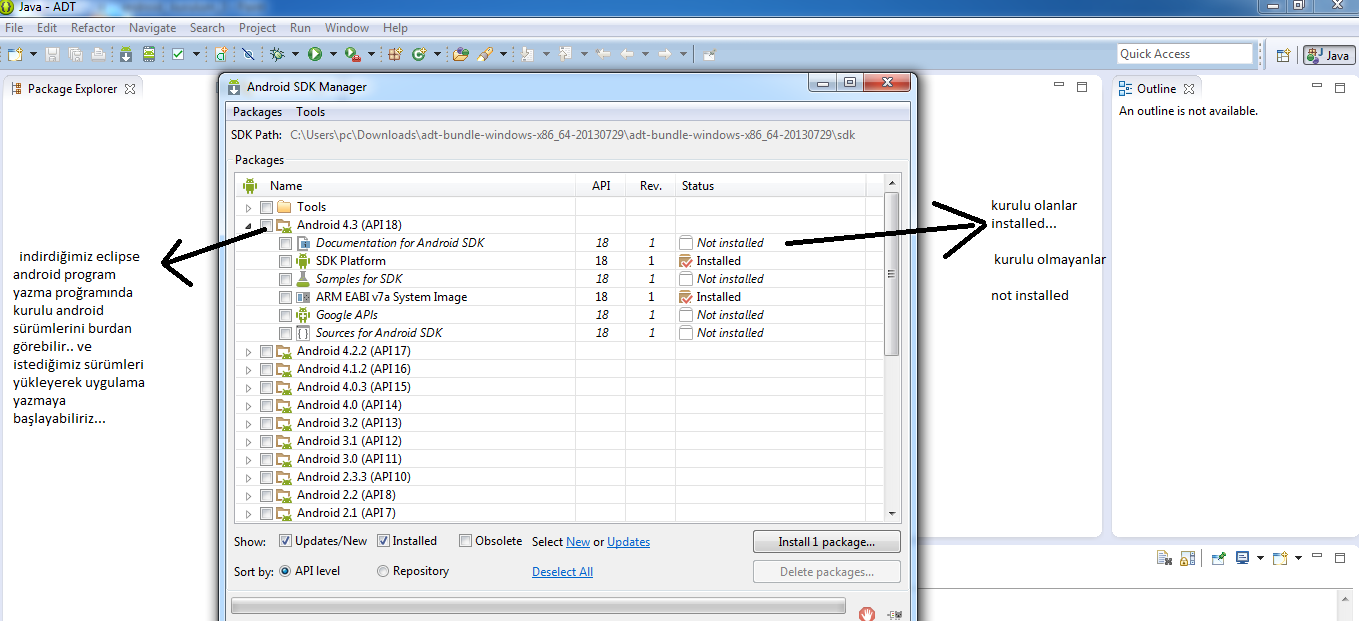This screenshot has height=621, width=1359.
Task: Run Android Lint check icon
Action: coord(178,54)
